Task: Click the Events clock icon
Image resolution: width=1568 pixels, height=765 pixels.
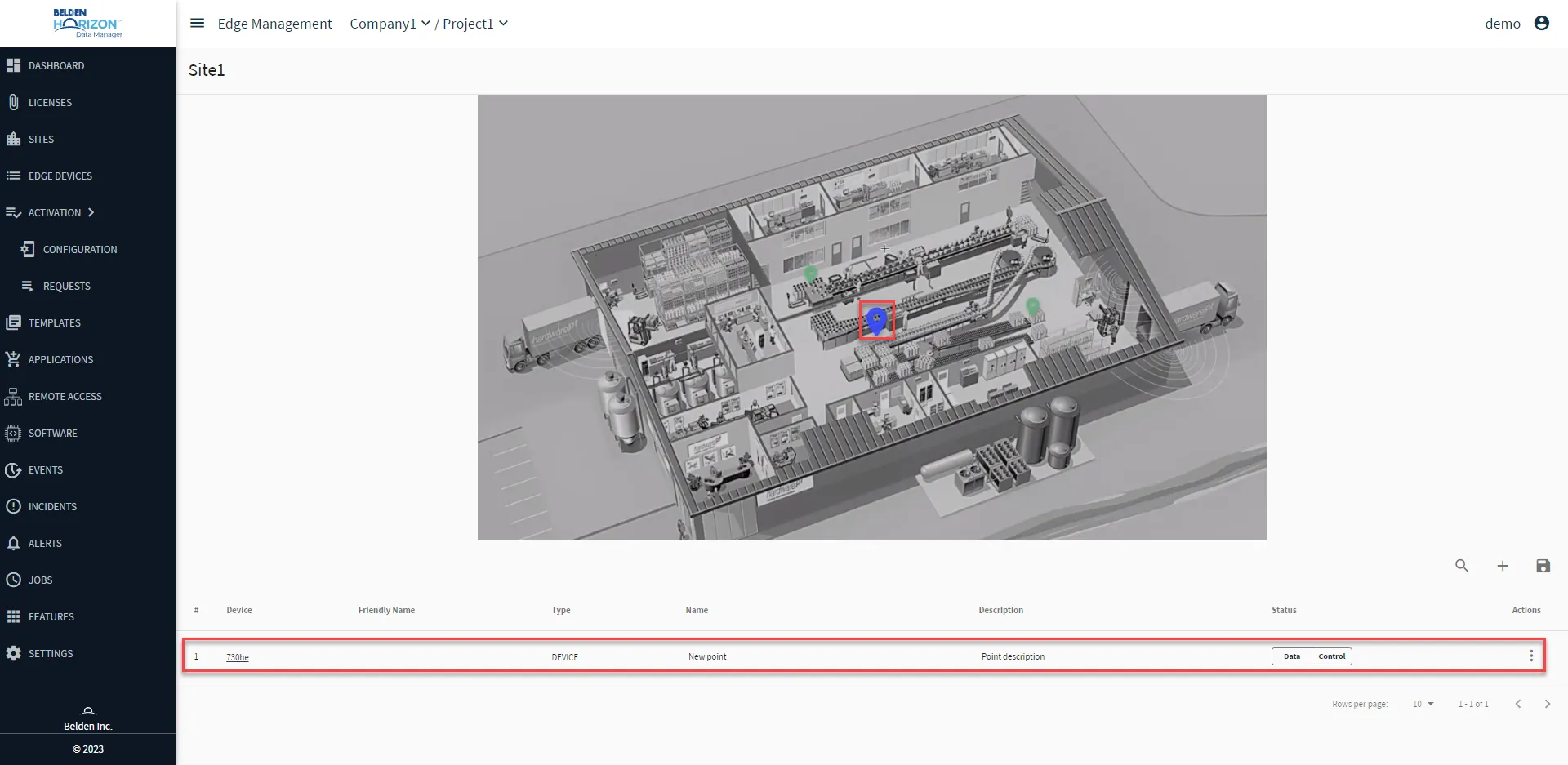Action: tap(13, 469)
